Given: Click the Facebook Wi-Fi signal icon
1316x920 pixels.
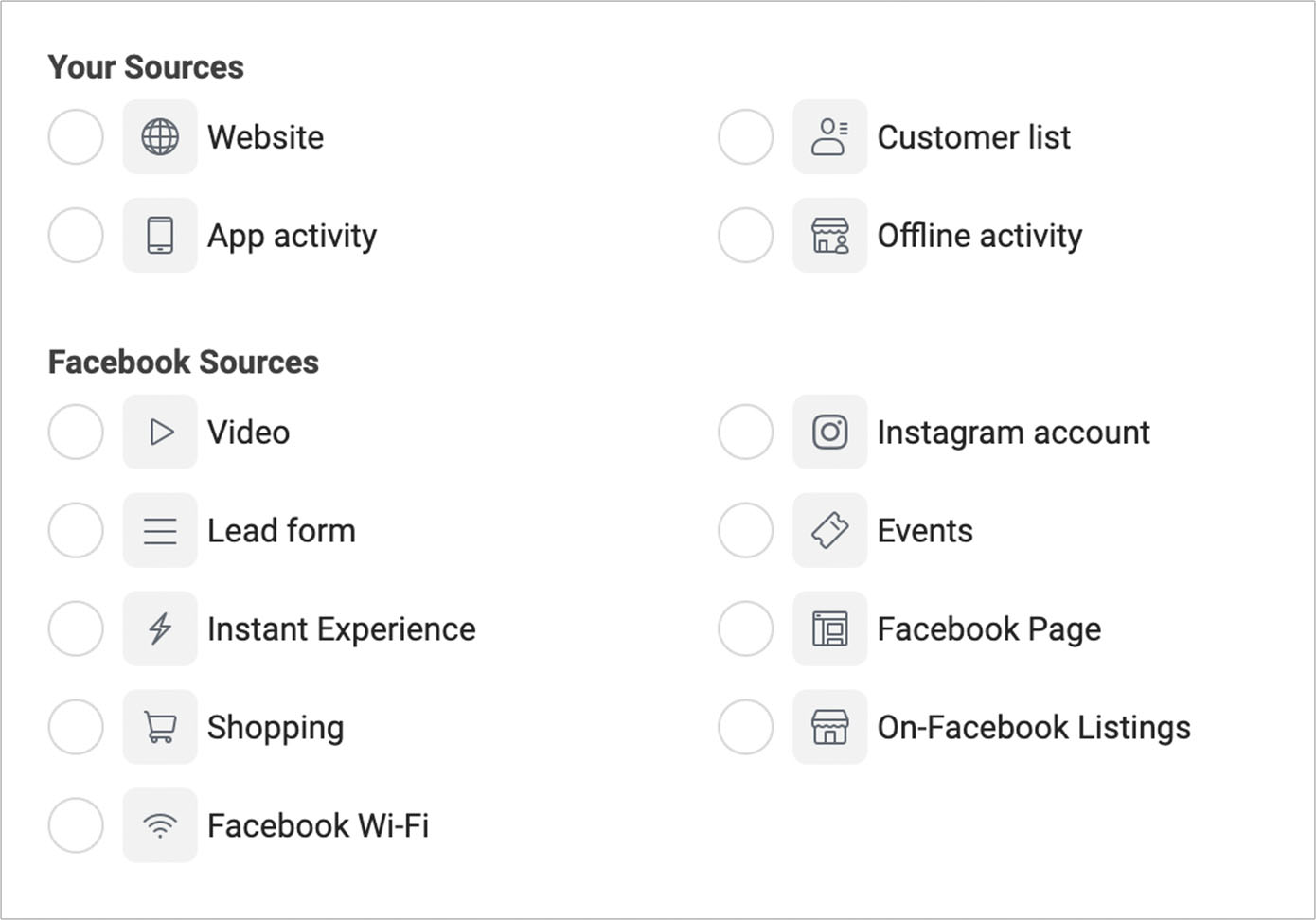Looking at the screenshot, I should click(159, 825).
